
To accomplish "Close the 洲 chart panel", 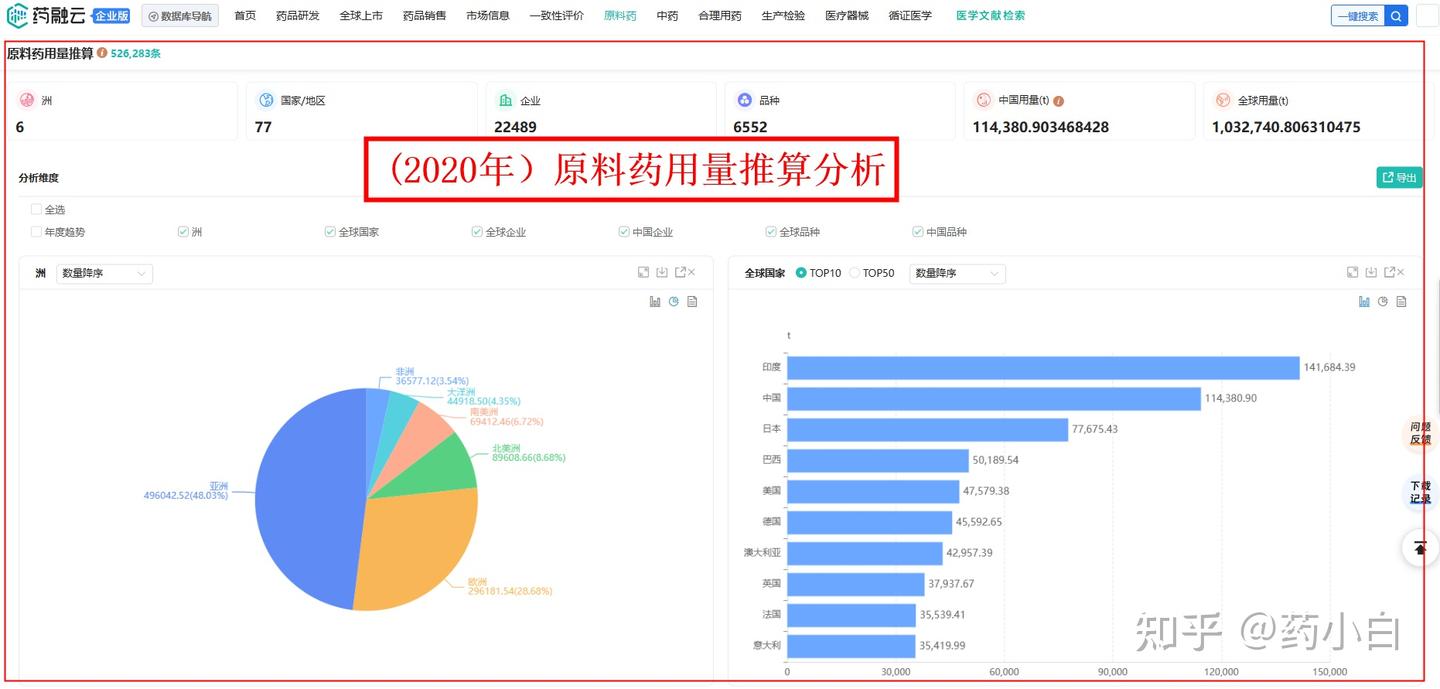I will click(691, 272).
